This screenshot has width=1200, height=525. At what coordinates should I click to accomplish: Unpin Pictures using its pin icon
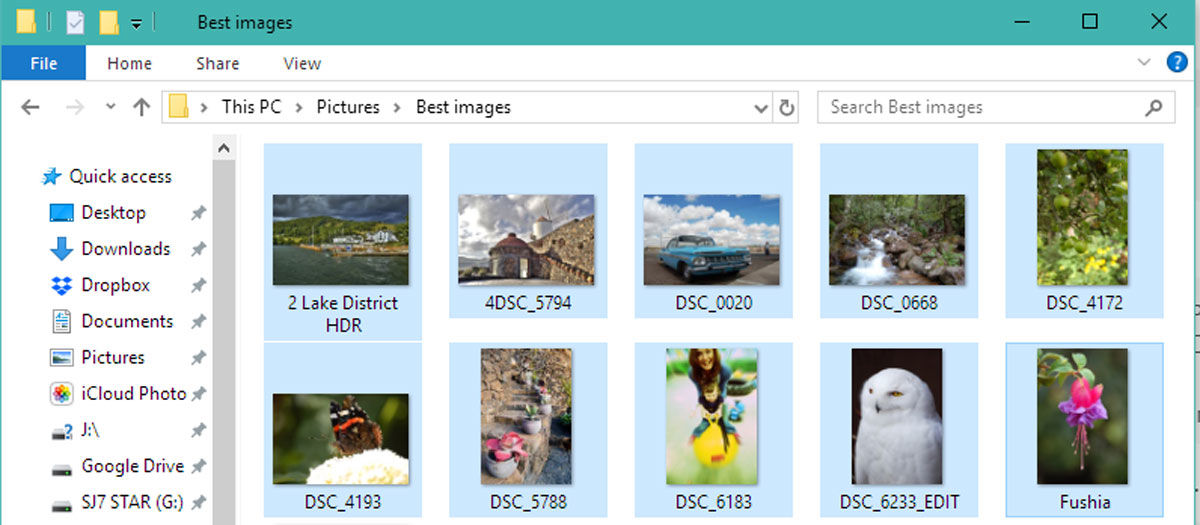[x=198, y=357]
